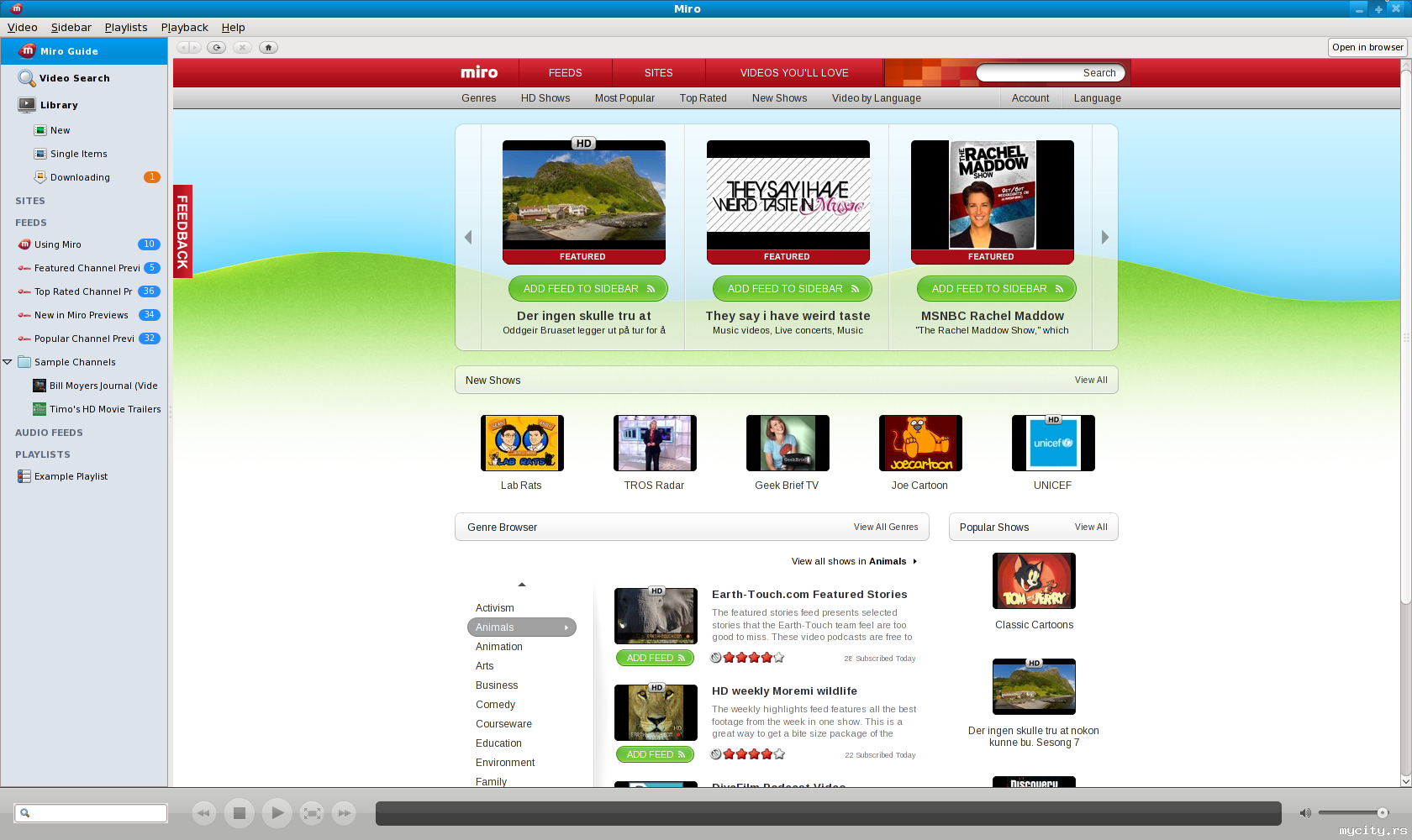Open the Downloading list

coord(84,177)
